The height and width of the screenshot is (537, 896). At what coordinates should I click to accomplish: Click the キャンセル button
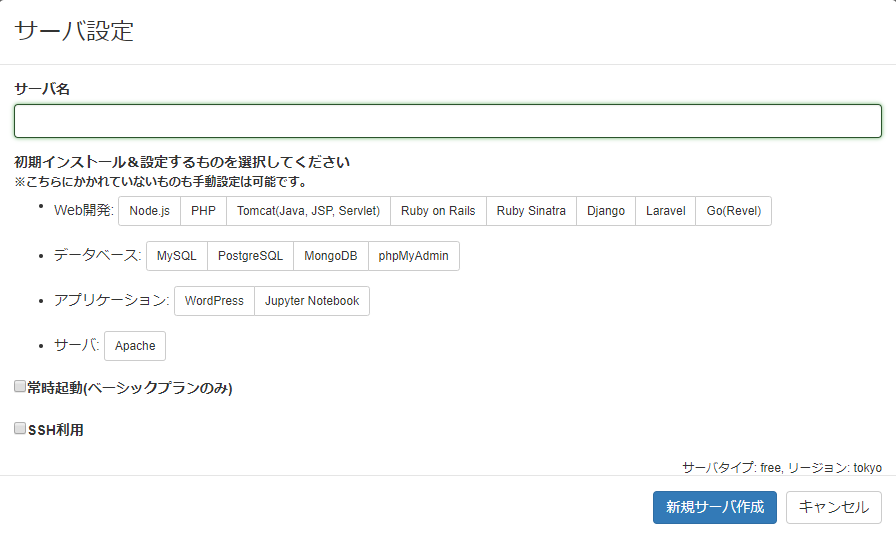click(x=834, y=507)
